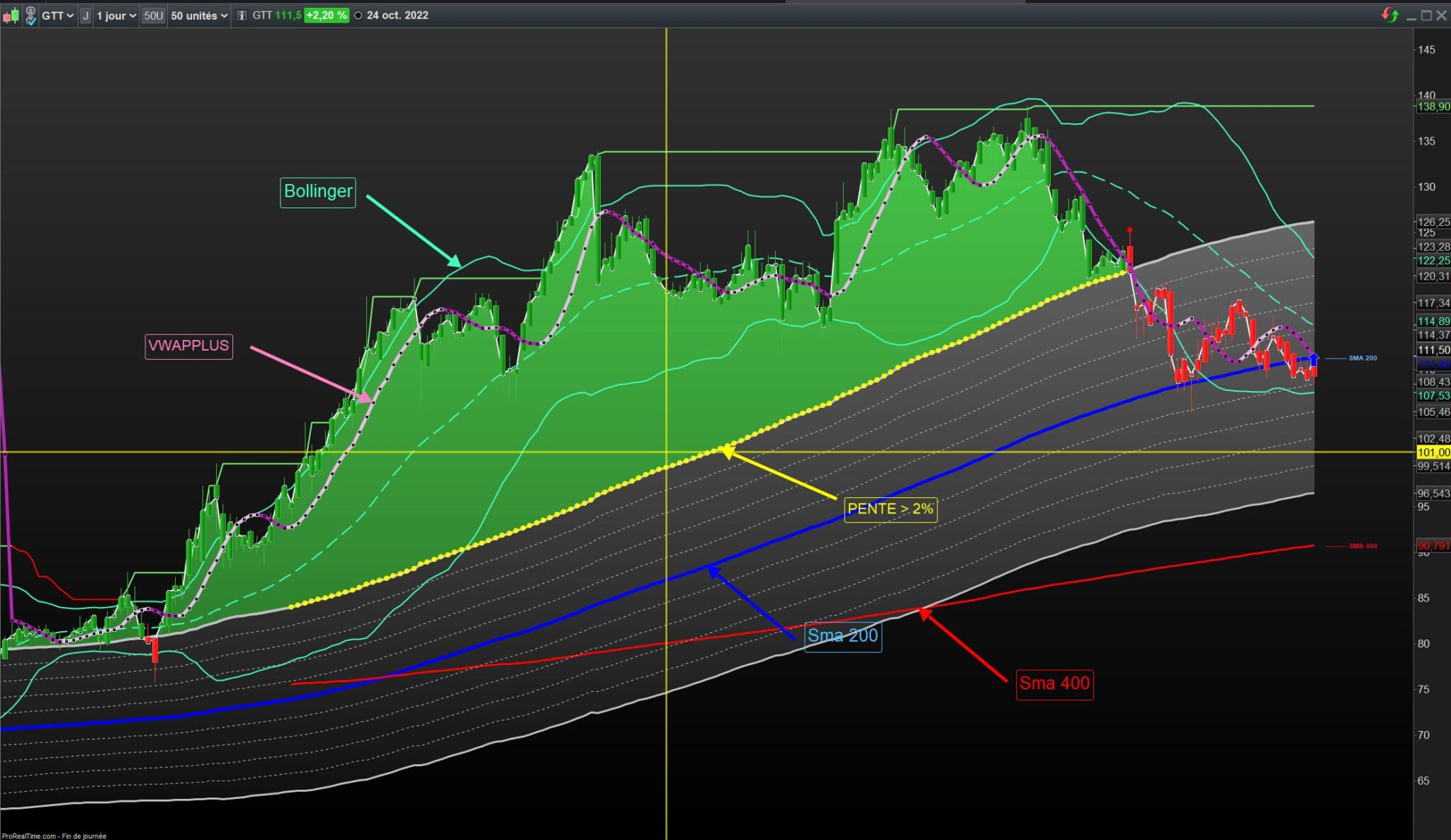Maximize the chart window
This screenshot has height=840, width=1451.
(1426, 16)
